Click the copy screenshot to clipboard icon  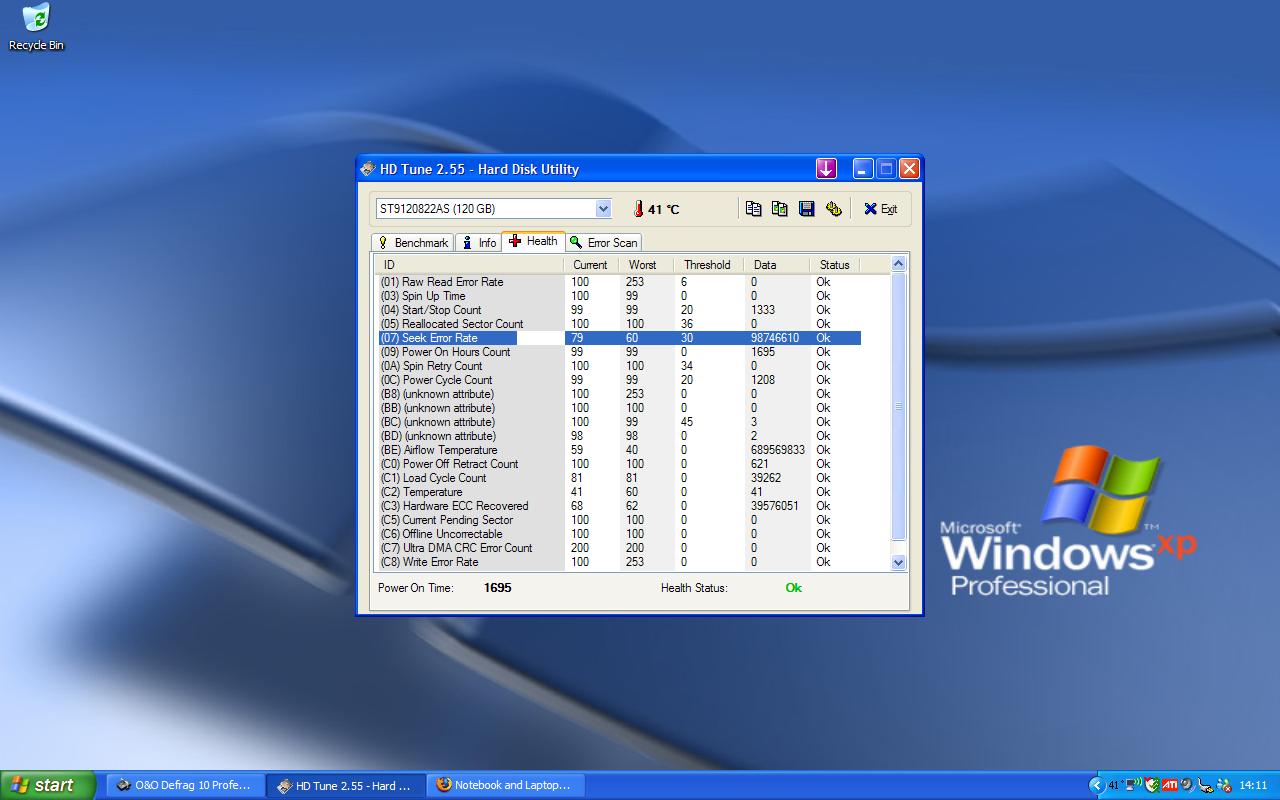(x=780, y=209)
